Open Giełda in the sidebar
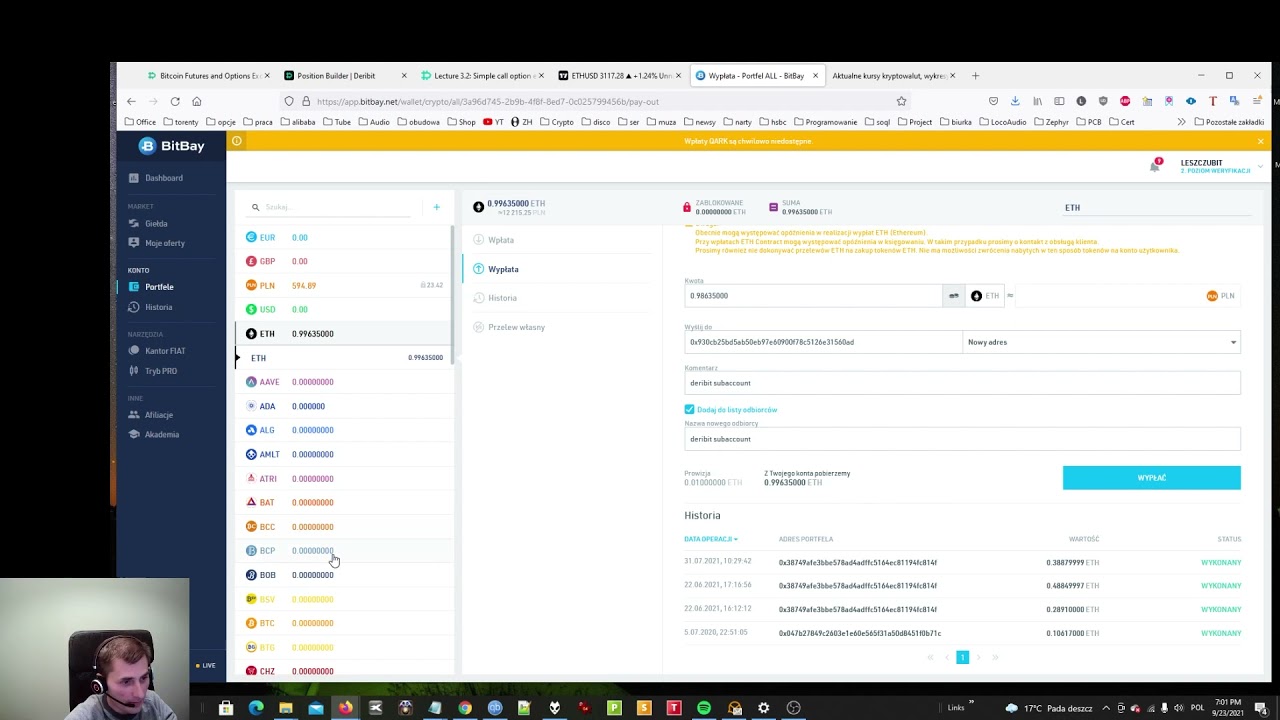Image resolution: width=1280 pixels, height=720 pixels. (148, 224)
